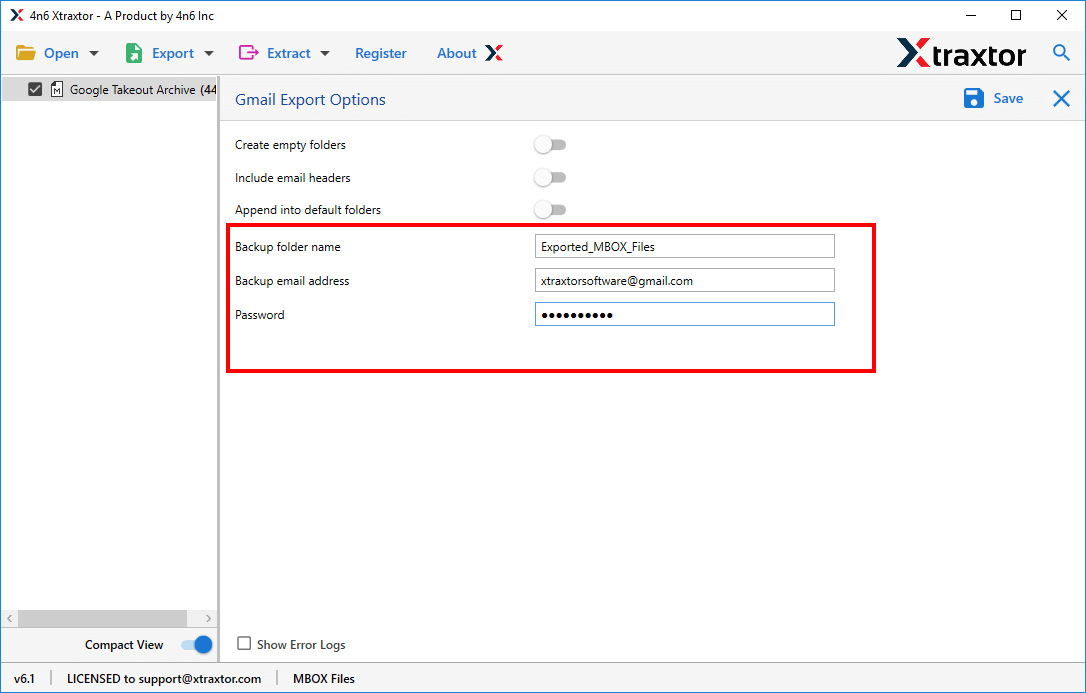Open the Export menu
The height and width of the screenshot is (693, 1086).
pyautogui.click(x=170, y=53)
